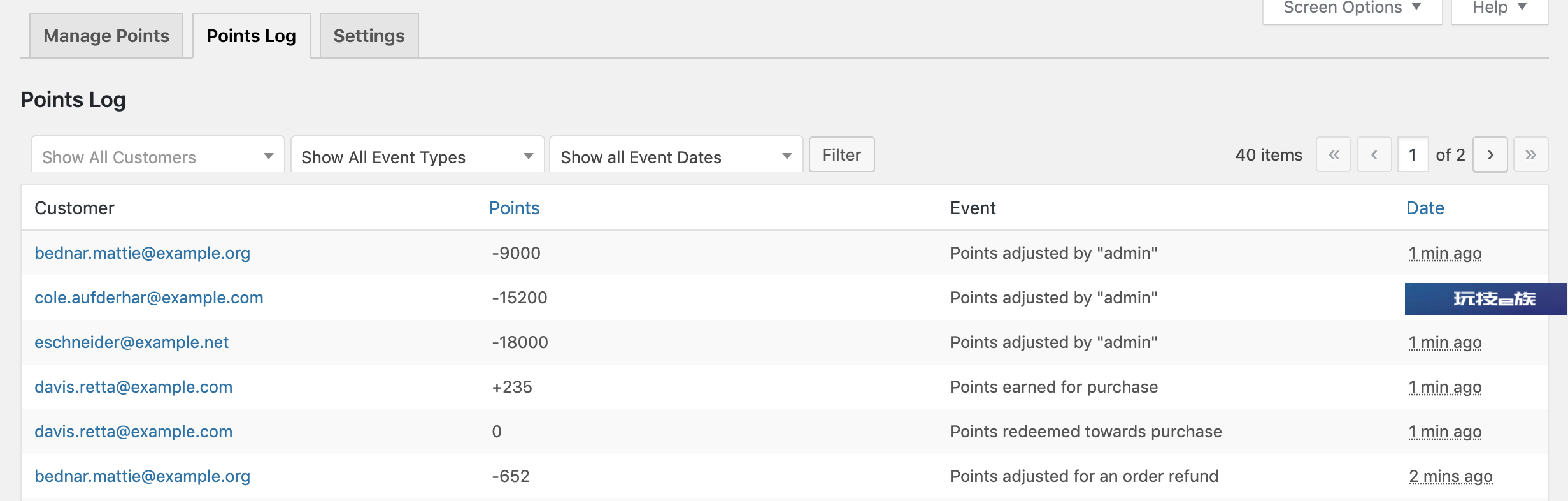This screenshot has height=501, width=1568.
Task: Open the Show All Event Types dropdown
Action: [417, 156]
